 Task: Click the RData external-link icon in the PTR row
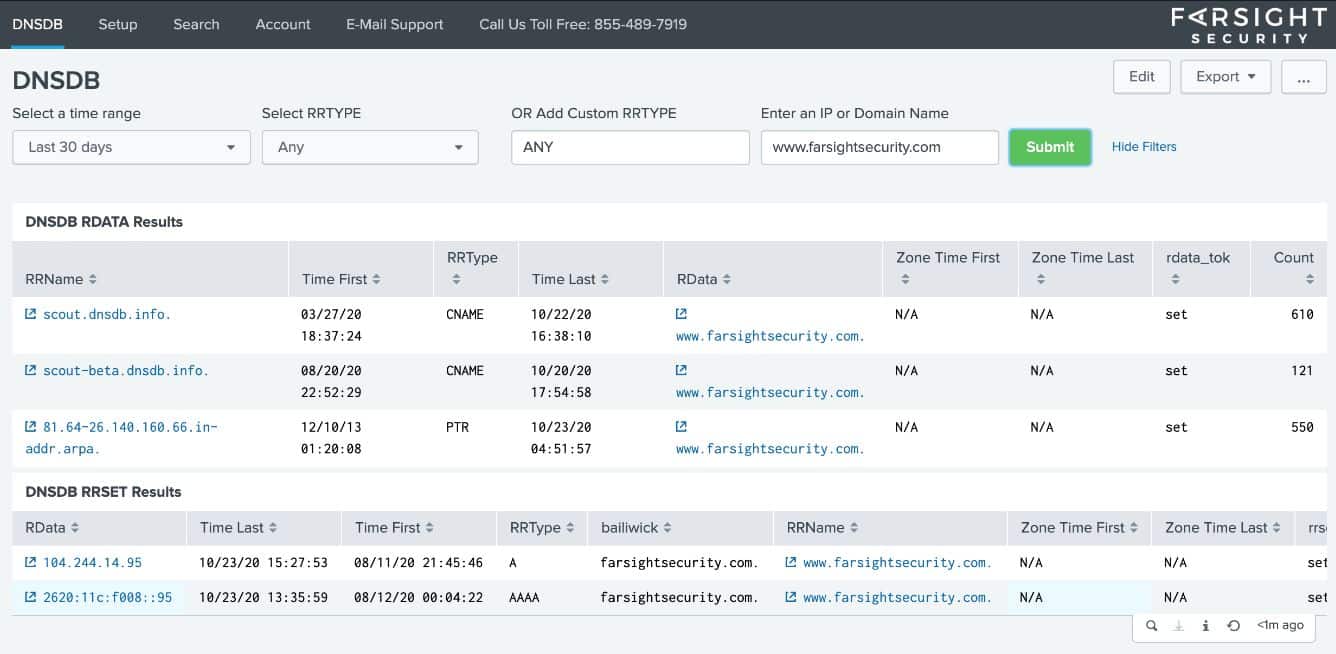tap(681, 427)
